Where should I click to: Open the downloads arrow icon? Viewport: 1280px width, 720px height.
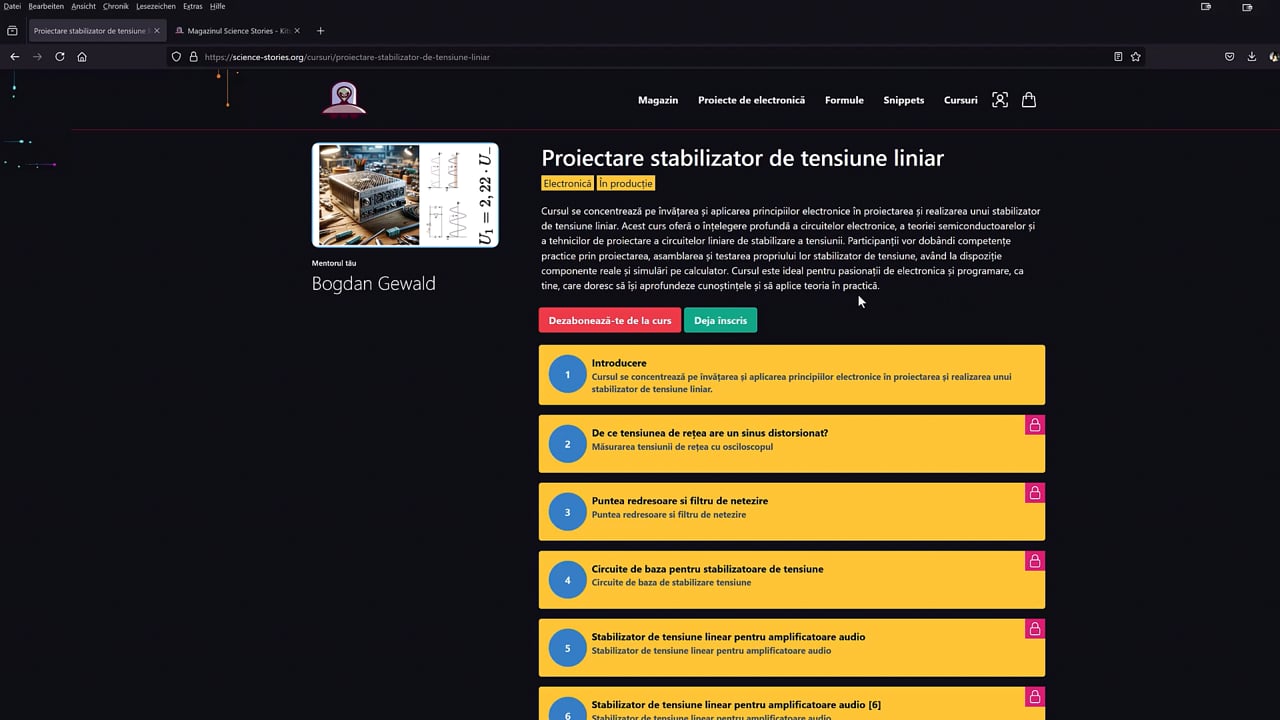coord(1252,57)
